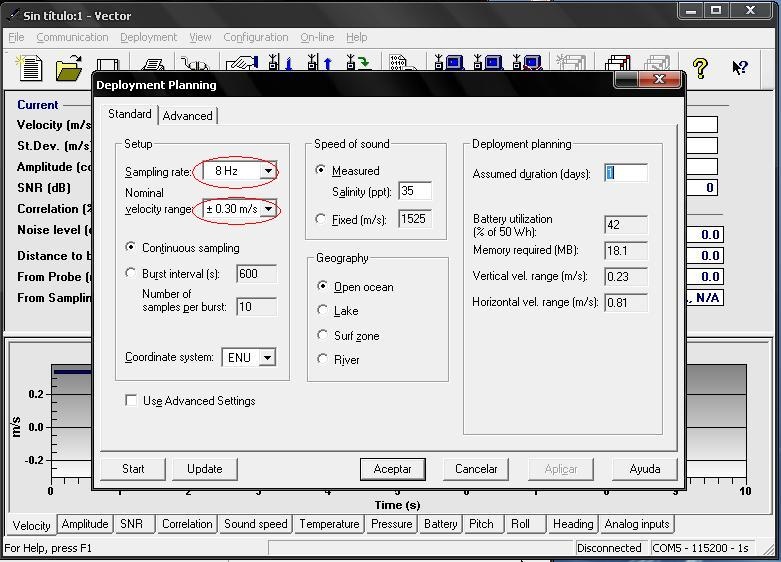Show the Correlation graph tab
The width and height of the screenshot is (781, 562).
tap(187, 524)
